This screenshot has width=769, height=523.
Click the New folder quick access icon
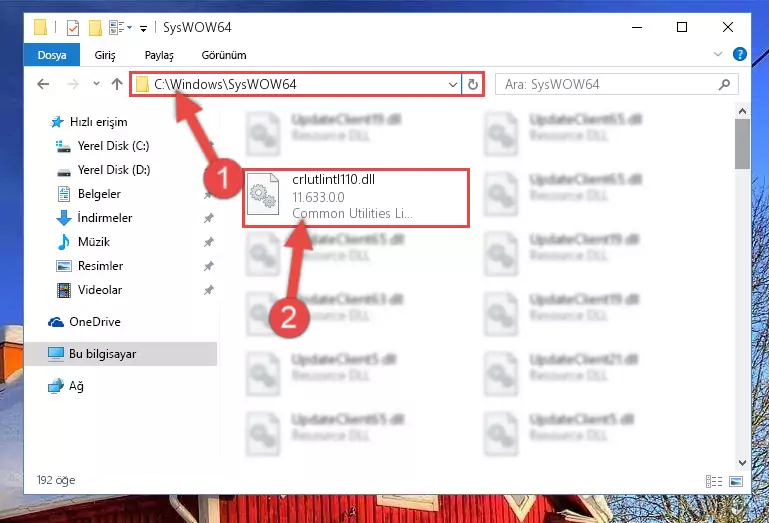tap(95, 27)
